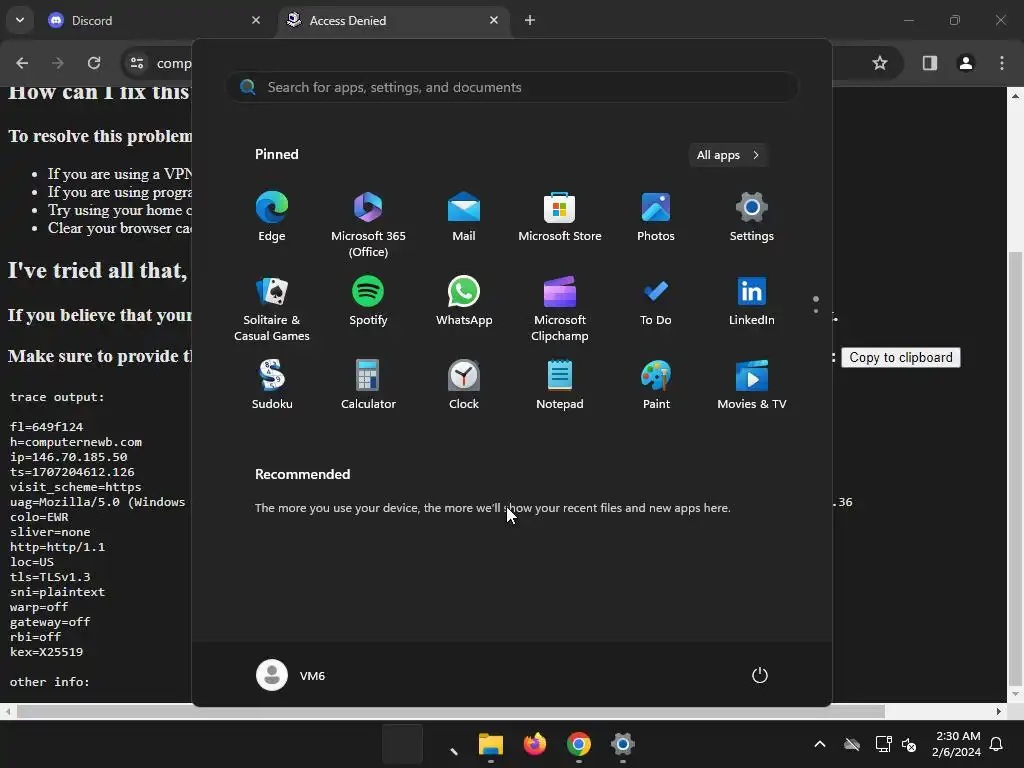The width and height of the screenshot is (1024, 768).
Task: Click the 'h=computernewb.com' trace line
Action: [76, 442]
